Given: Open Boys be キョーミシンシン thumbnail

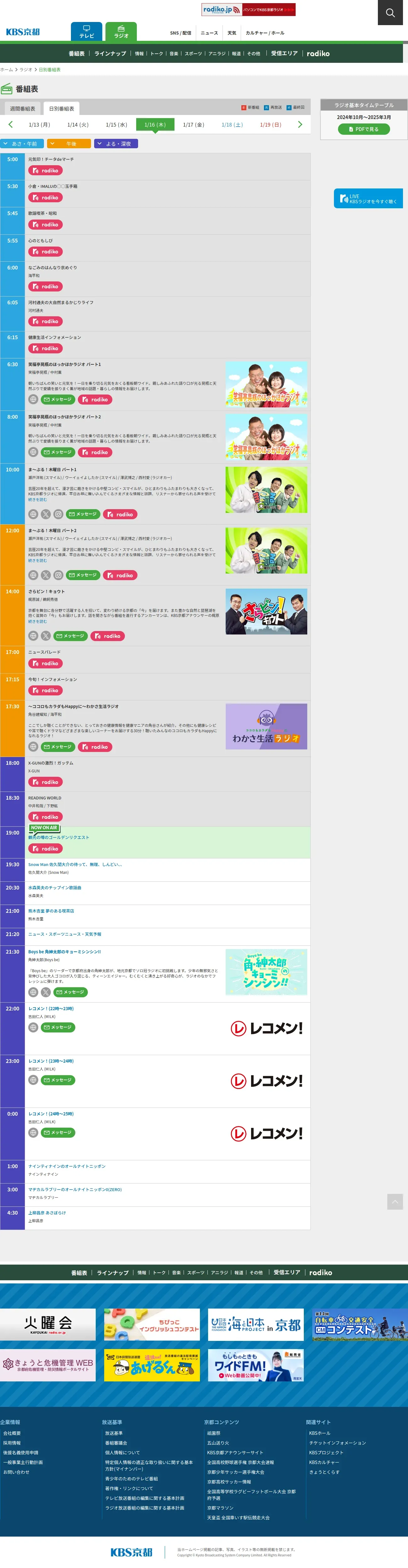Looking at the screenshot, I should pos(266,972).
